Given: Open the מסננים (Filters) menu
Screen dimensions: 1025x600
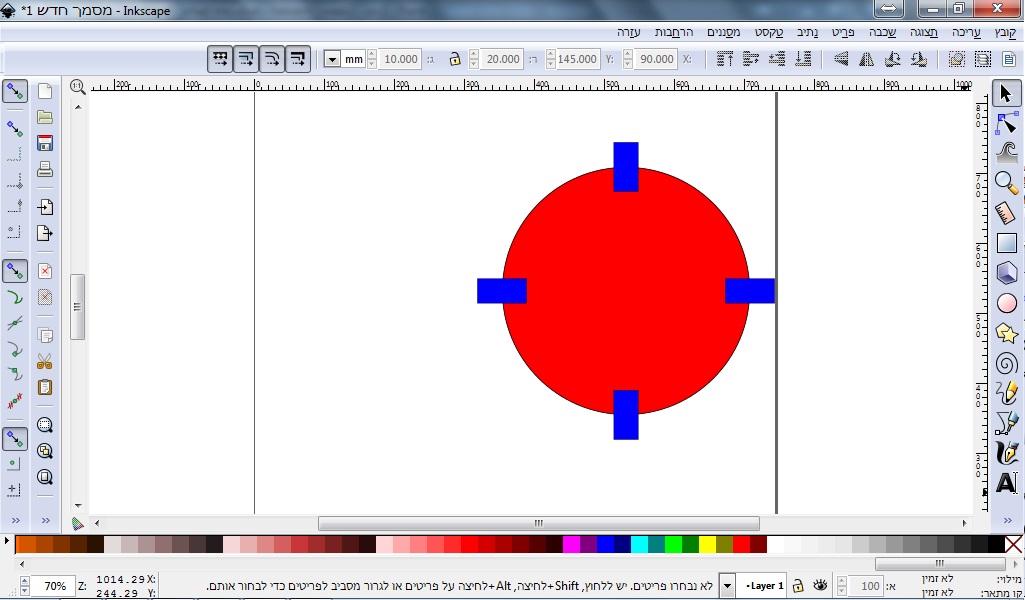Looking at the screenshot, I should pyautogui.click(x=723, y=32).
